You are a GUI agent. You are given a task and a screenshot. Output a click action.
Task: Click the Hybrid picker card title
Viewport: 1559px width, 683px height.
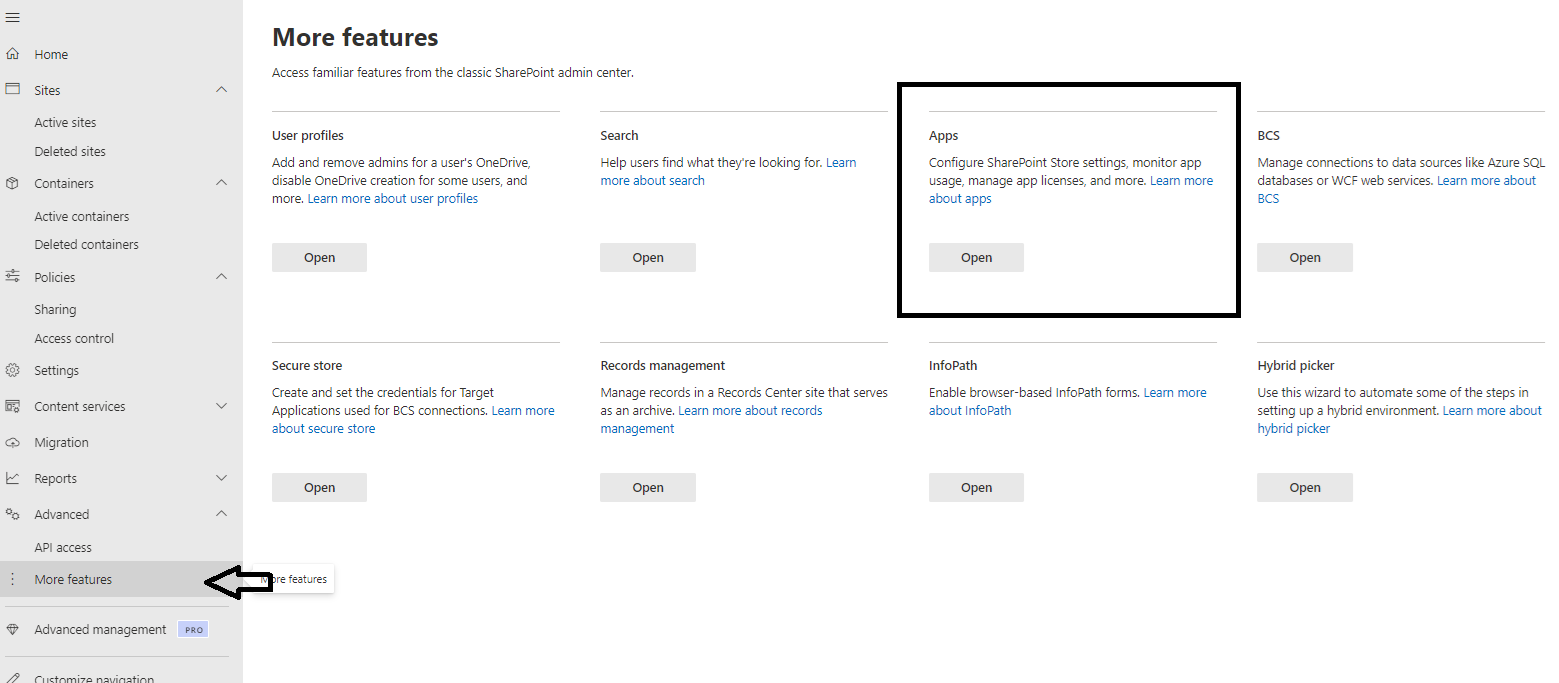pos(1296,365)
